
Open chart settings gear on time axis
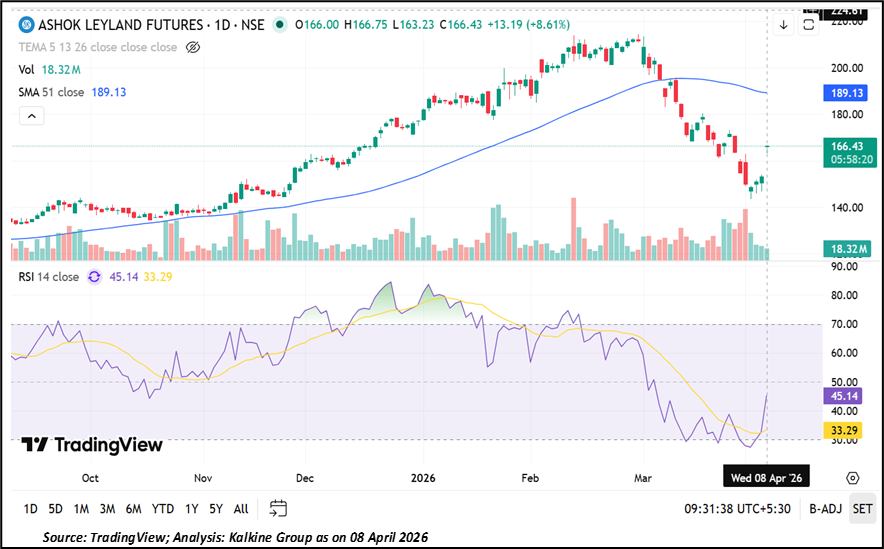click(x=852, y=478)
